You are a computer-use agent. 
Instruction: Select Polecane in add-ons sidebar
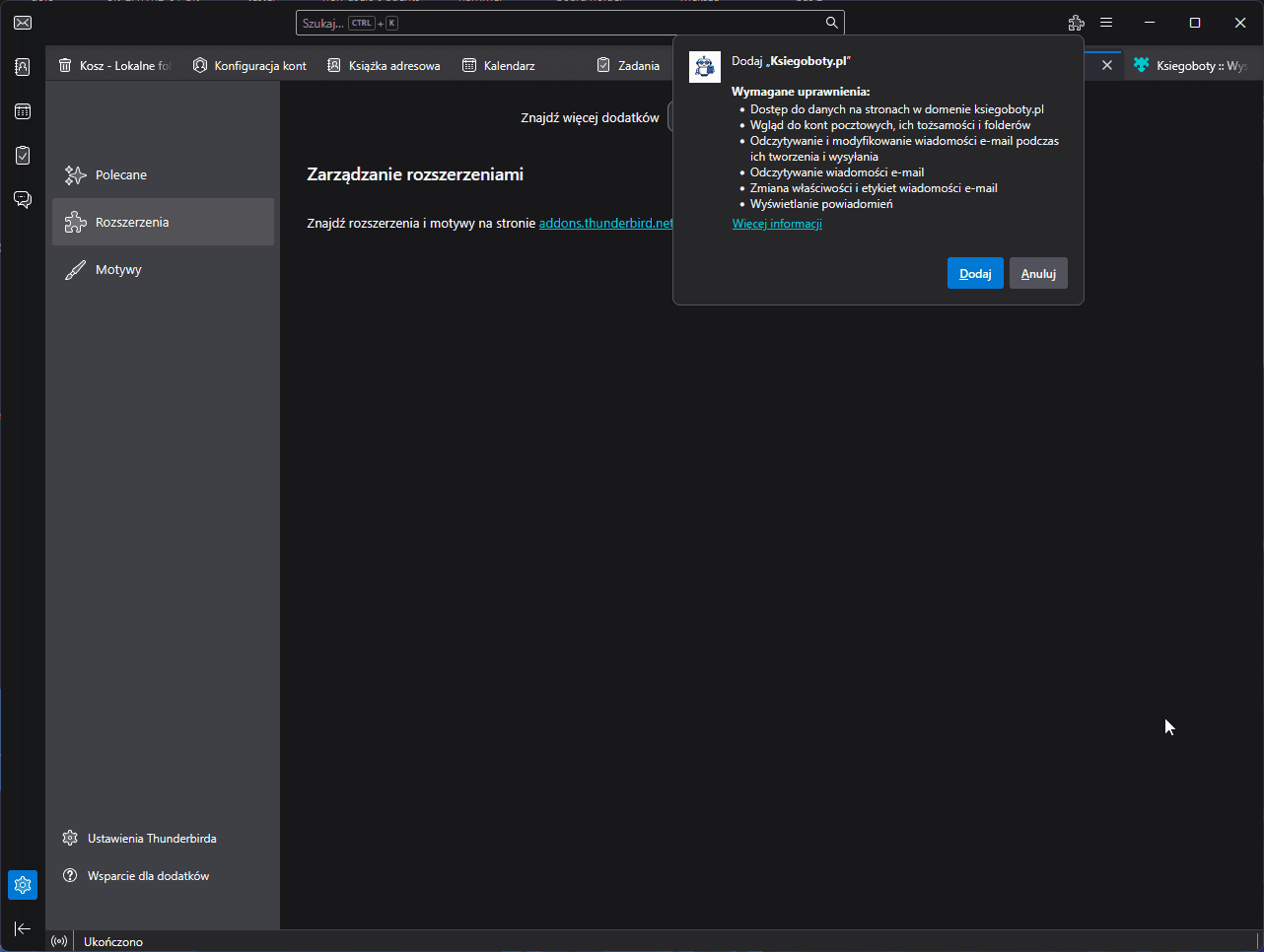click(x=163, y=174)
